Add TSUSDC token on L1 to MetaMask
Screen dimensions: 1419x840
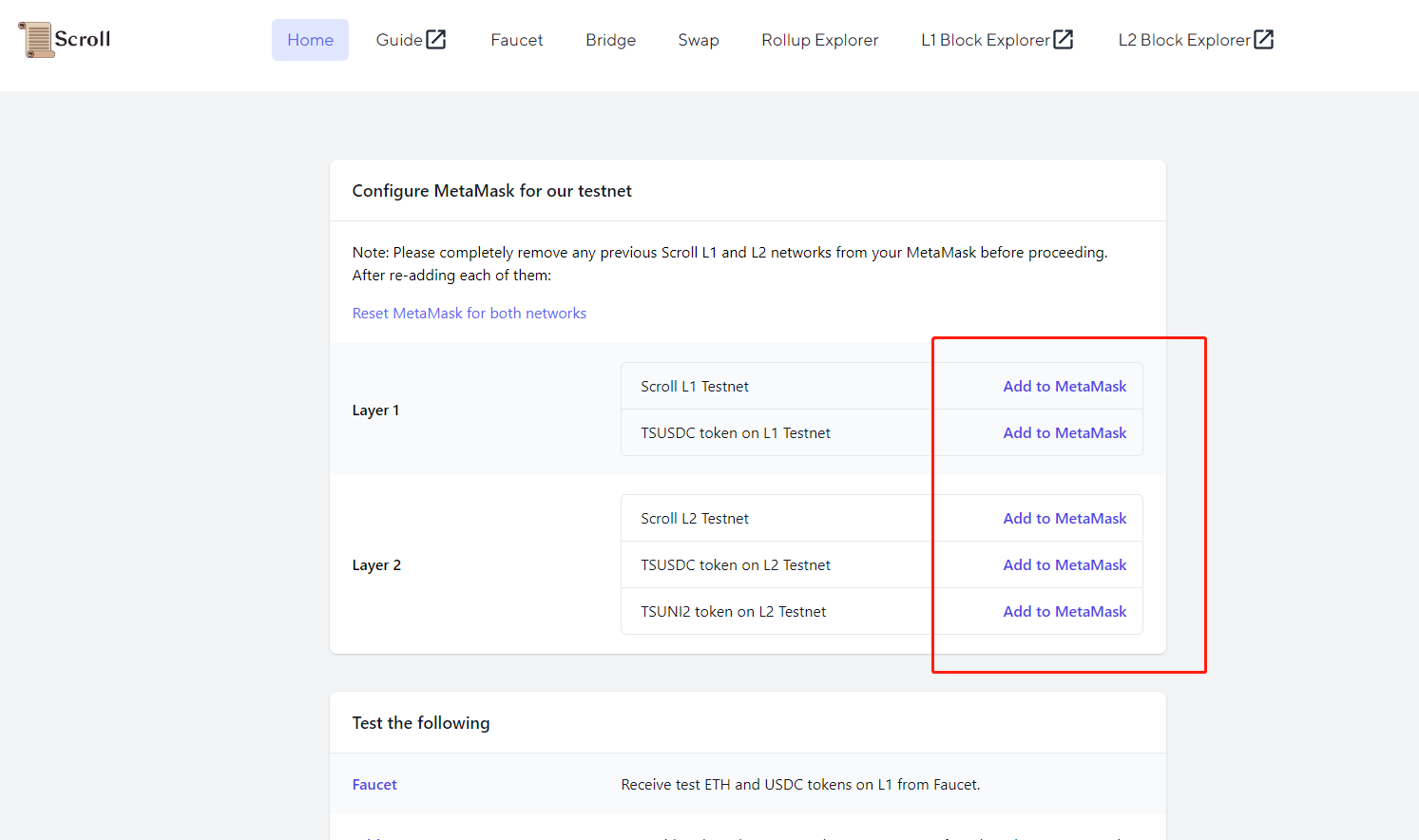1064,433
